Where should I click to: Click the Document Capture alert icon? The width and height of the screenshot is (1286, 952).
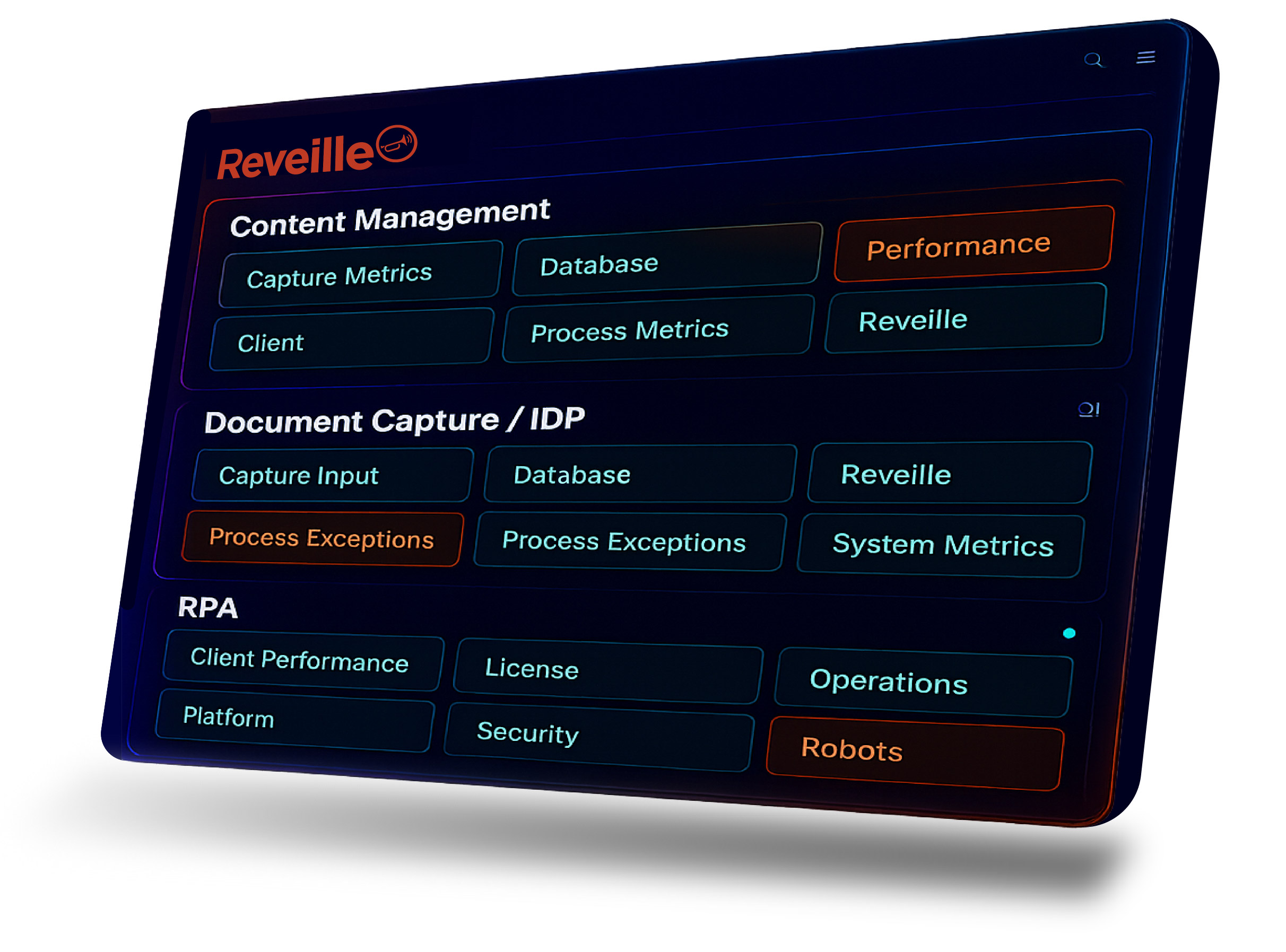(x=1089, y=410)
